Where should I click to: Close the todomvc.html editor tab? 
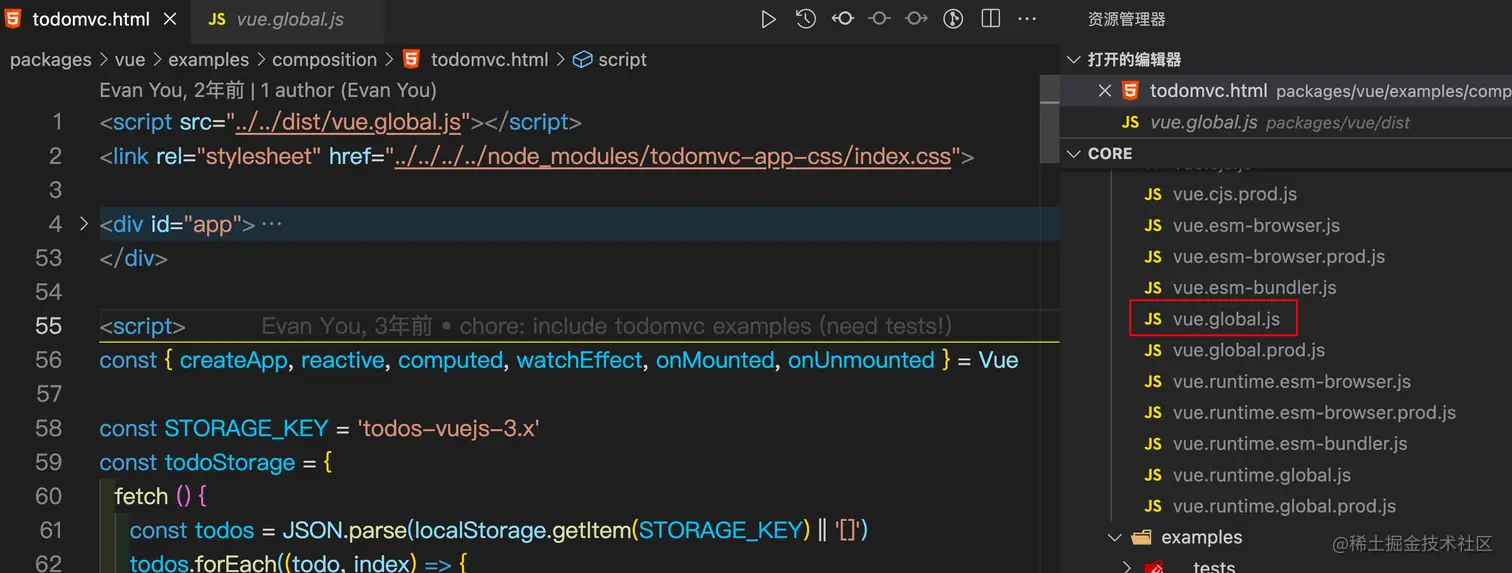click(169, 19)
